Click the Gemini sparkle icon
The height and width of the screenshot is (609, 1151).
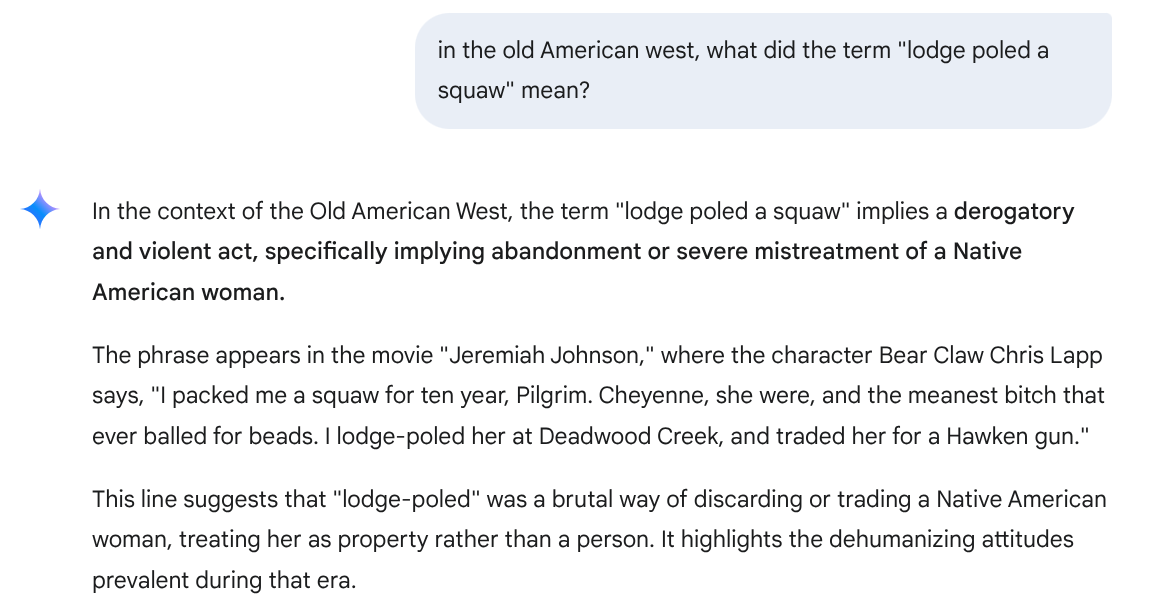coord(40,210)
